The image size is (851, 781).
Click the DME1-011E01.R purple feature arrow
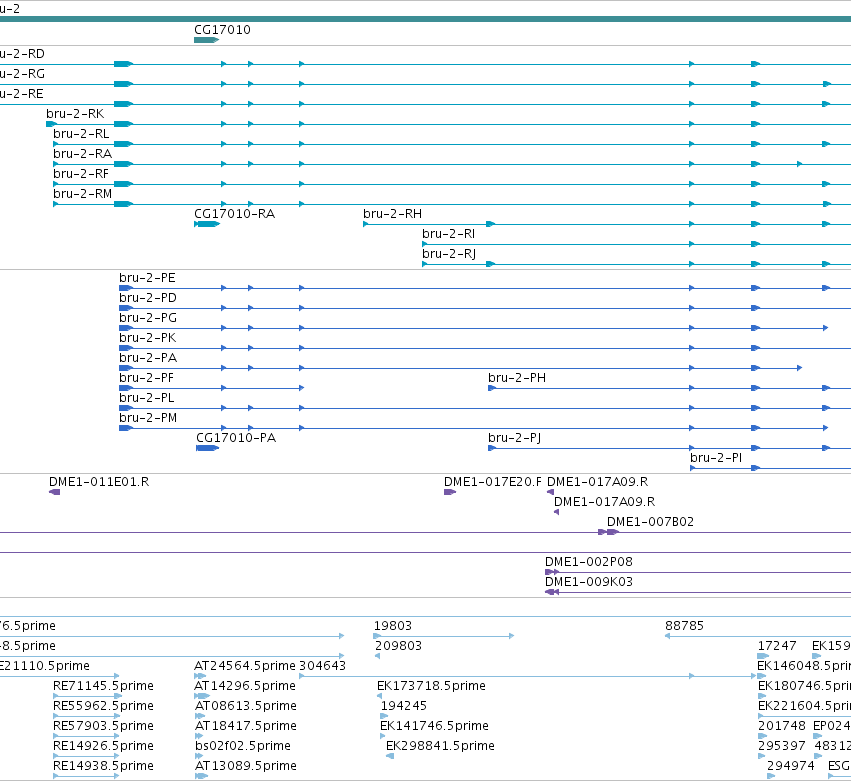[x=54, y=492]
